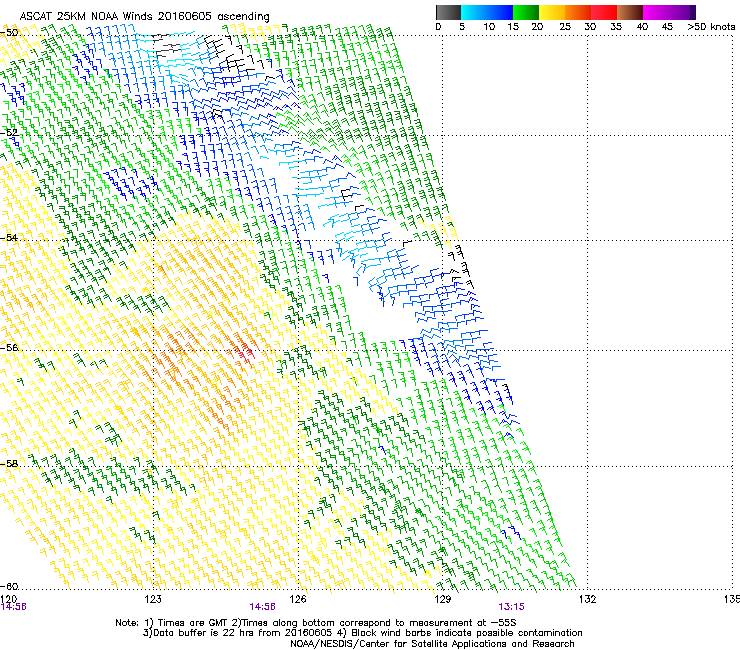Click the cyan 5-10 knots legend swatch
This screenshot has width=740, height=650.
pos(474,12)
